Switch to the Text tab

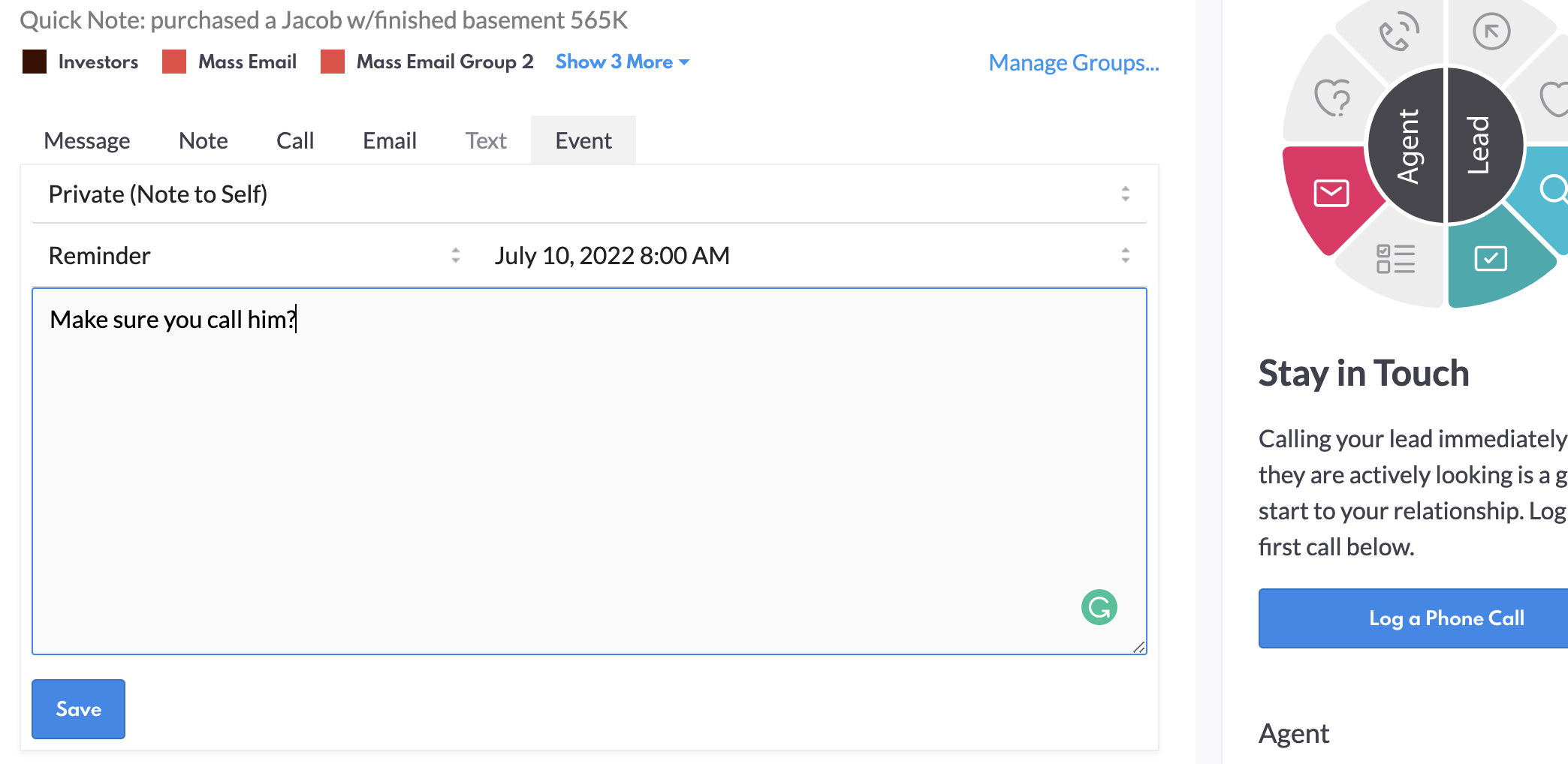[x=486, y=140]
